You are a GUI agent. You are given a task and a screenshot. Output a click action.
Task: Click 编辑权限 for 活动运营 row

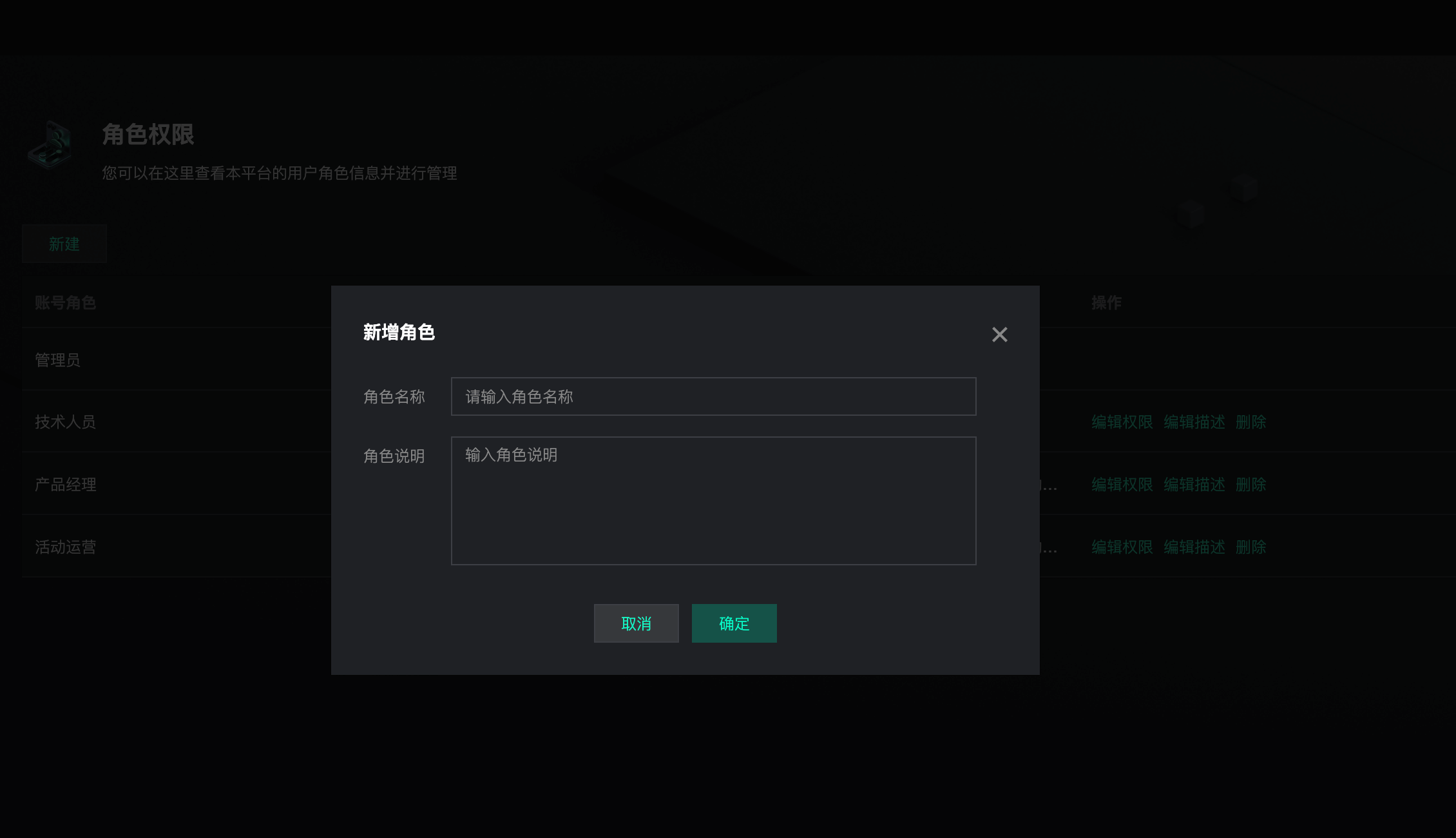pyautogui.click(x=1122, y=547)
